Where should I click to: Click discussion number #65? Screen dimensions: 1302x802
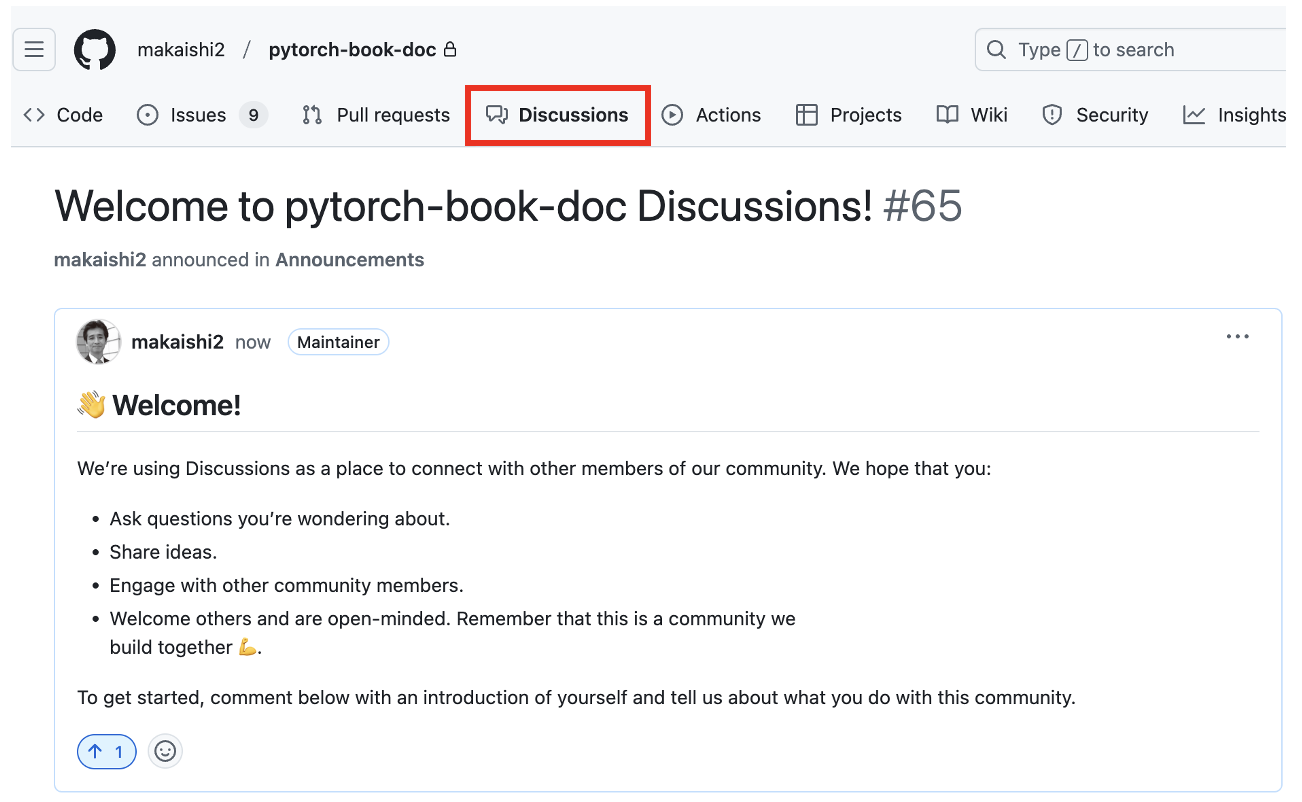[923, 206]
